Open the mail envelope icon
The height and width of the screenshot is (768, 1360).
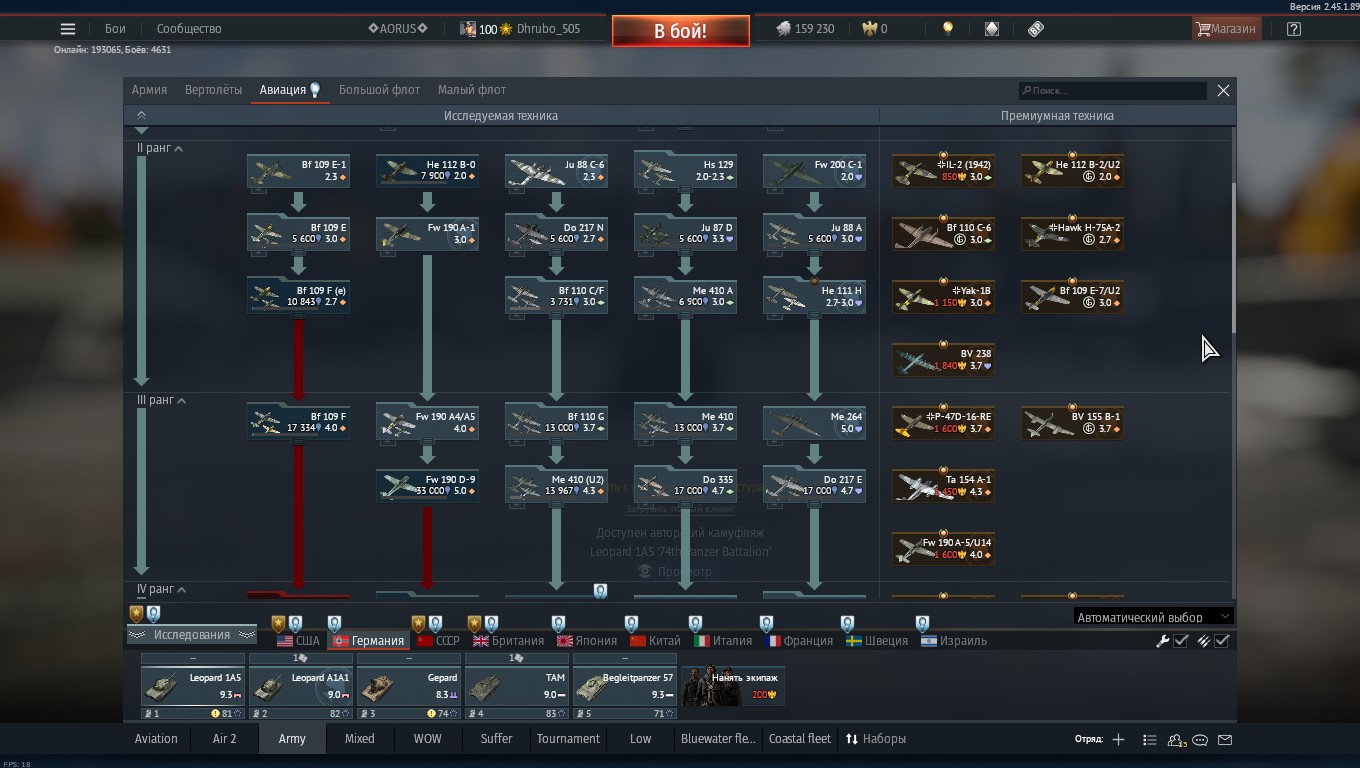click(1225, 740)
